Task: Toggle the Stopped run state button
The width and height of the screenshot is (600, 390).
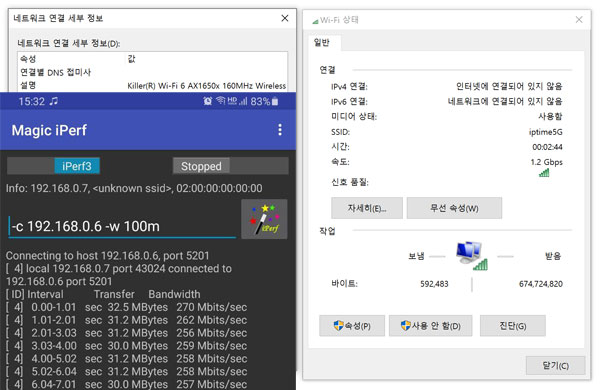Action: [201, 166]
